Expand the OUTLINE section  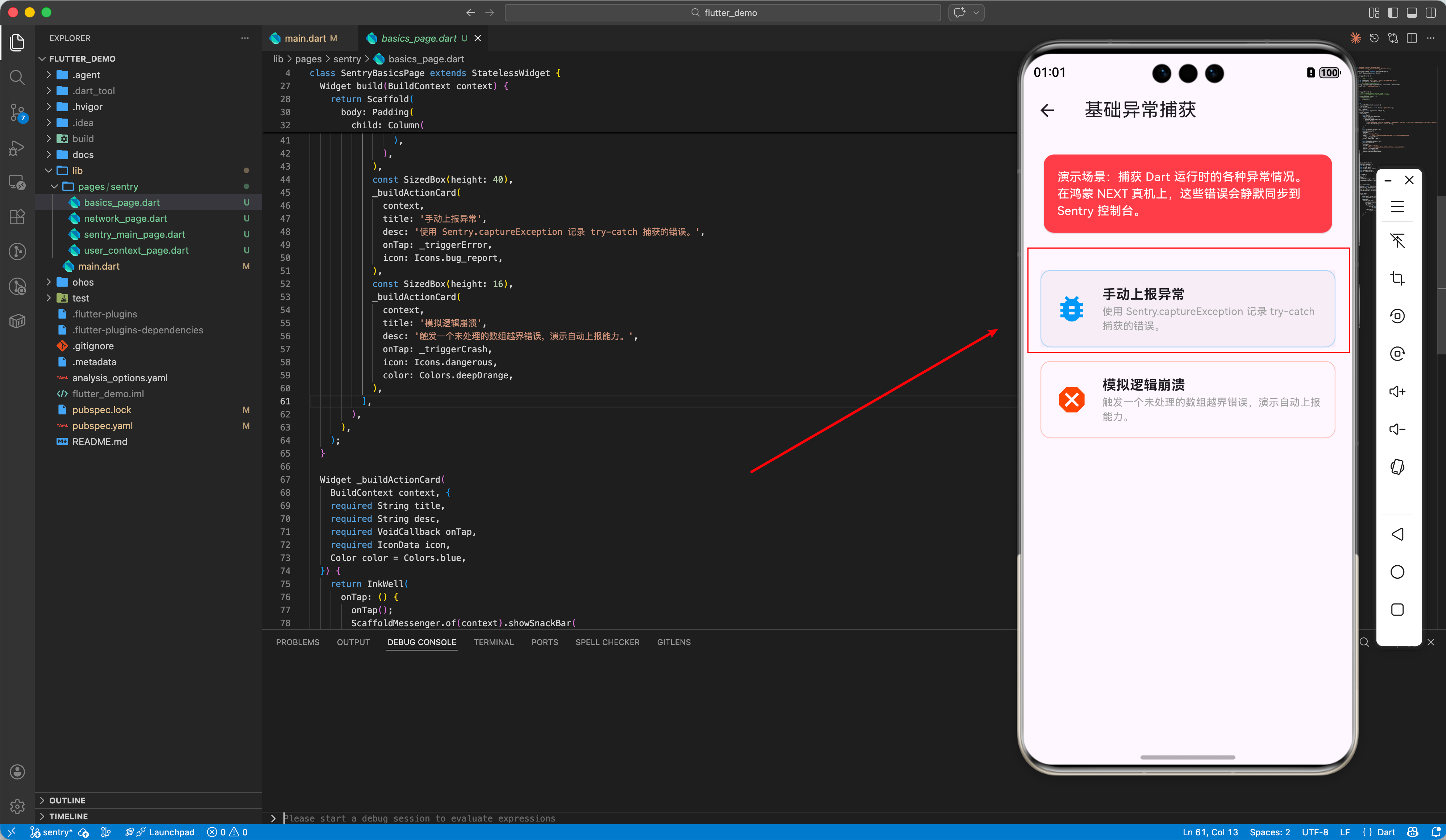67,800
